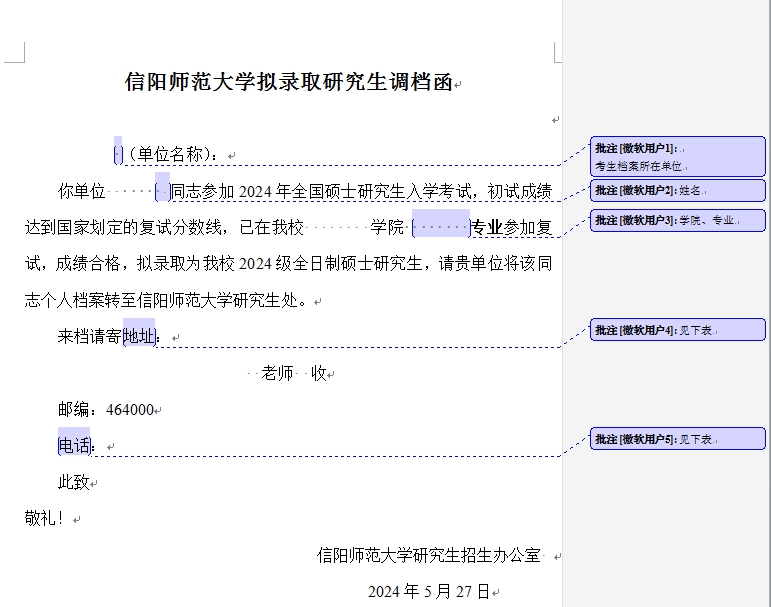Click highlighted comment anchor before （单位名称）
This screenshot has width=771, height=607.
pos(118,152)
